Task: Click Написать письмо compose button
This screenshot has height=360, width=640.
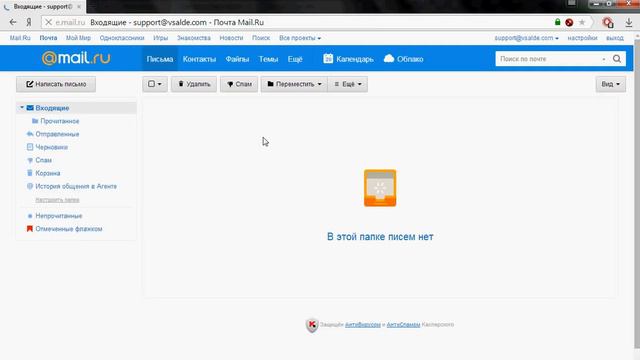Action: click(56, 84)
